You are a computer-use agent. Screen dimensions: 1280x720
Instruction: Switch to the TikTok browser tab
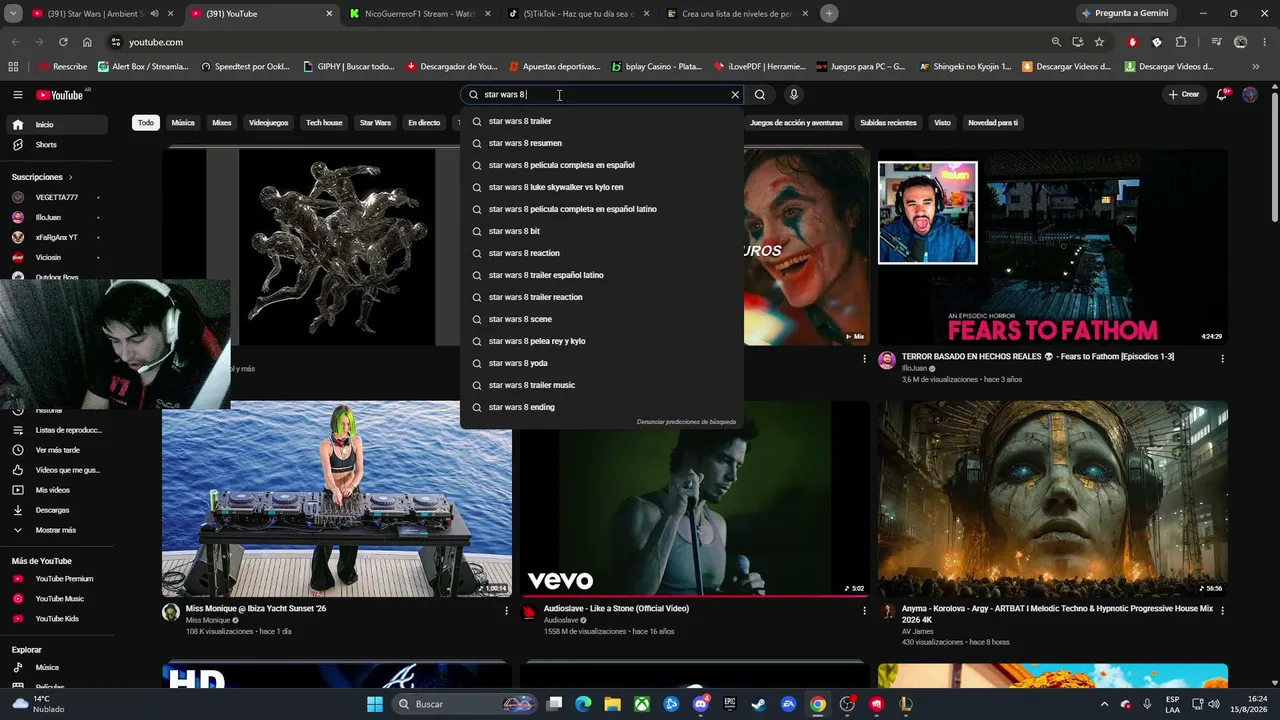coord(578,14)
